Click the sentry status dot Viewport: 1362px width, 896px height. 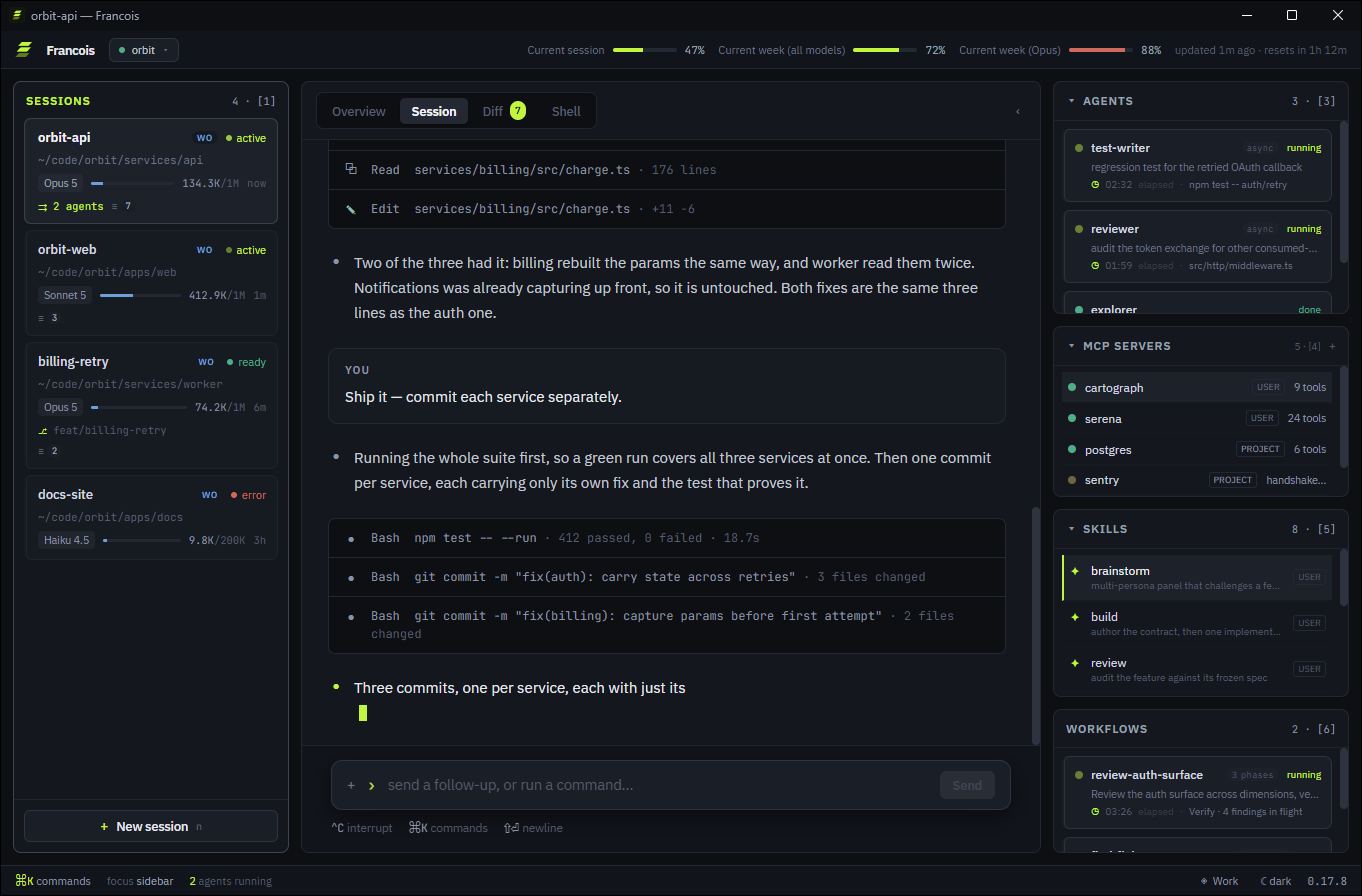pyautogui.click(x=1073, y=480)
